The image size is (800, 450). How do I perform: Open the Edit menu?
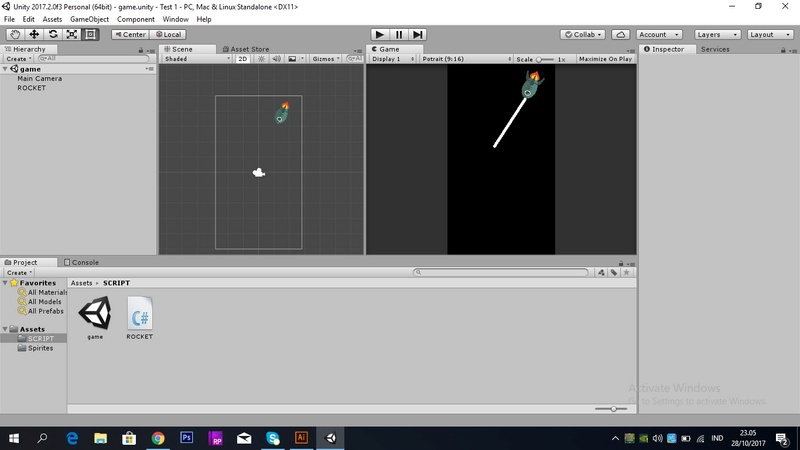[29, 19]
